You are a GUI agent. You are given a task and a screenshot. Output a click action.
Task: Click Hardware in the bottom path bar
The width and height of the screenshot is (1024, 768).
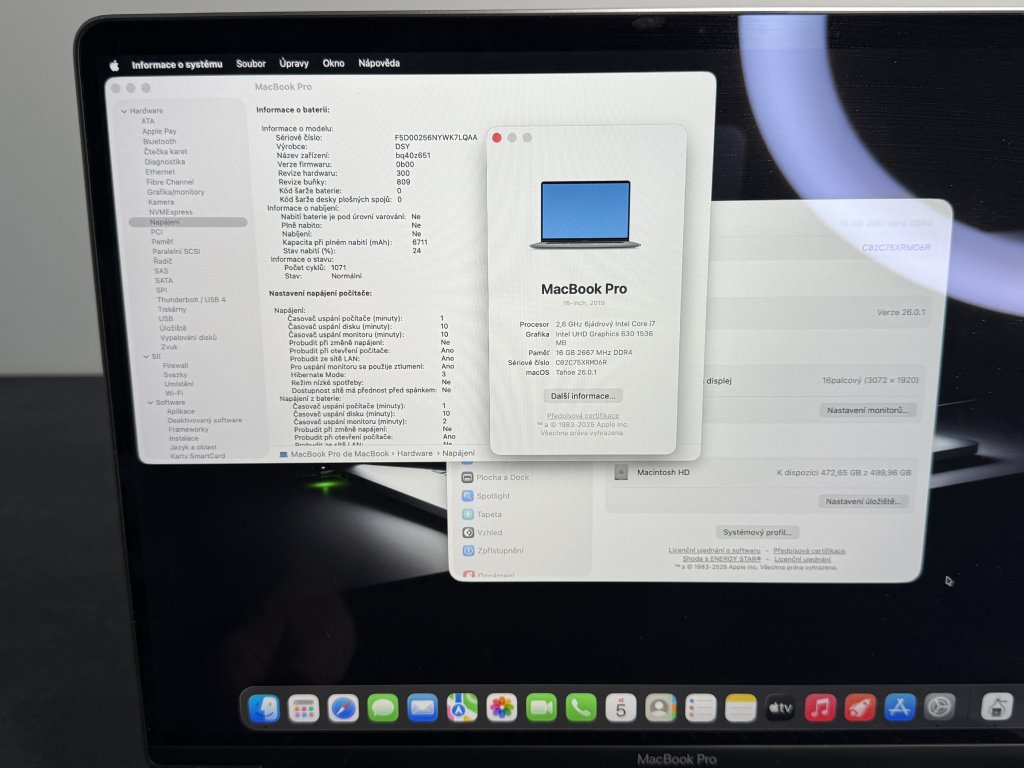tap(415, 453)
